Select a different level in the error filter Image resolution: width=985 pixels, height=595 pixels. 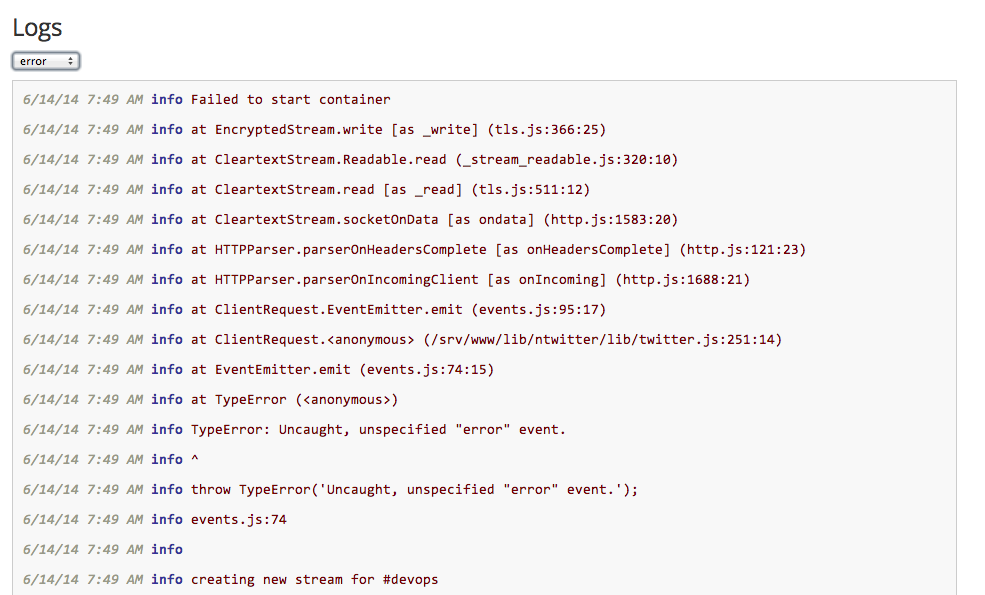[45, 61]
